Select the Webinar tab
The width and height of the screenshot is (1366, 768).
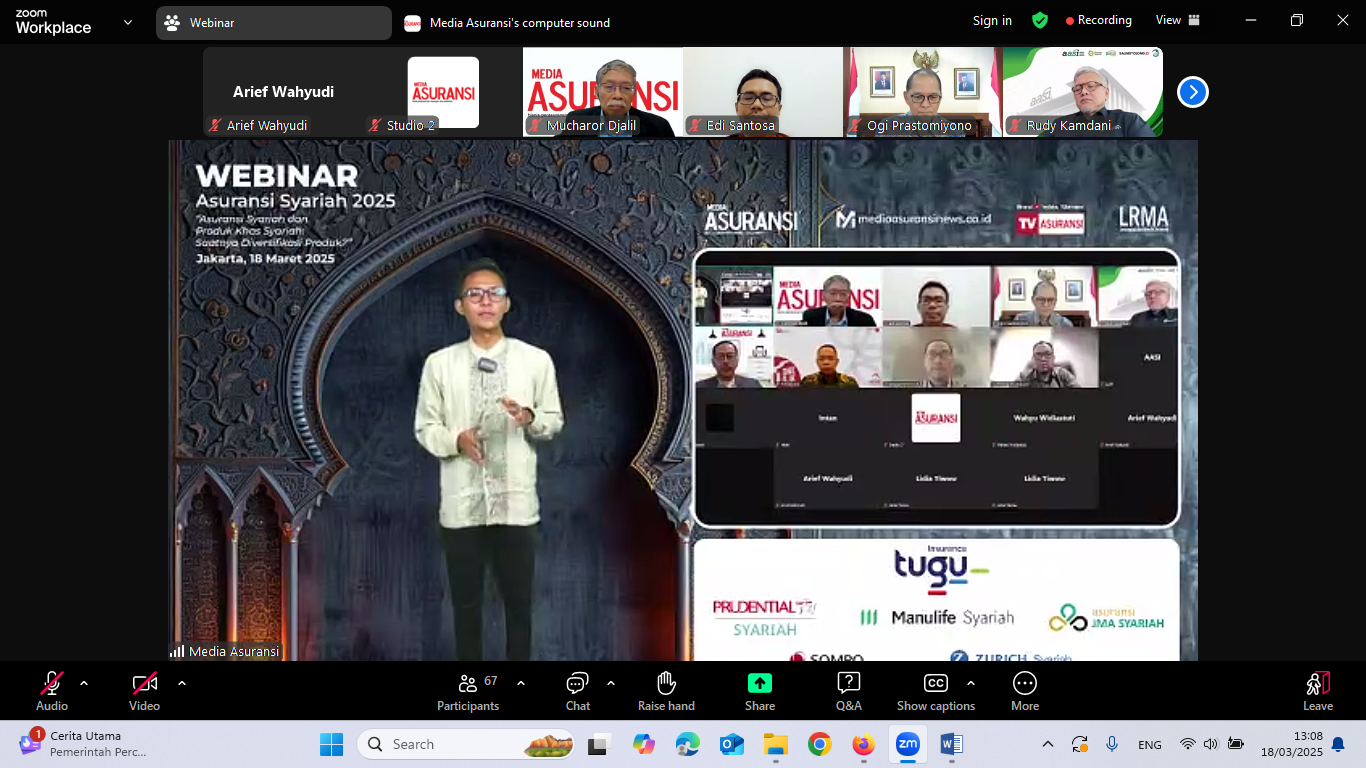tap(274, 23)
